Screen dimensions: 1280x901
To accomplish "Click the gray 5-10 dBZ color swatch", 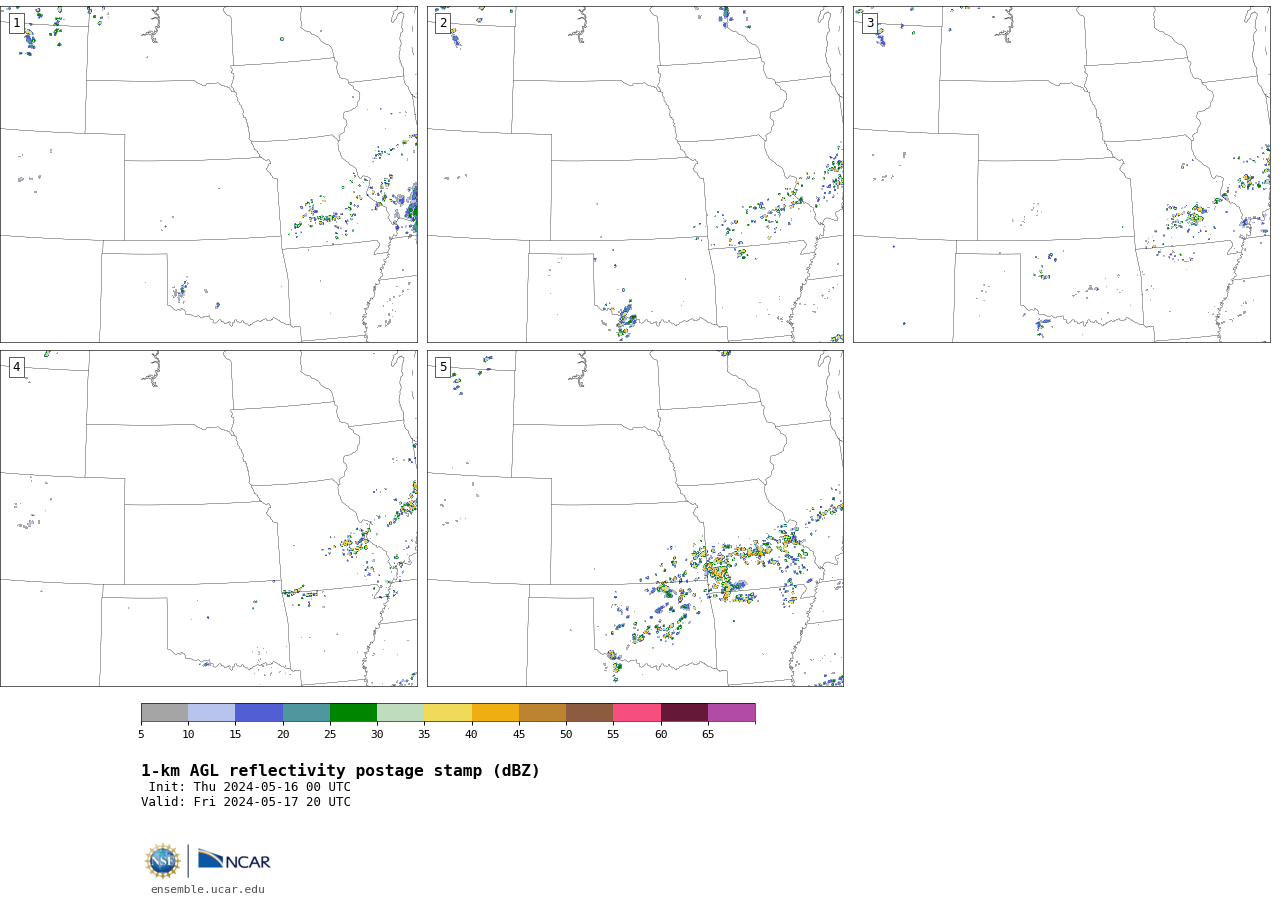I will pos(164,712).
